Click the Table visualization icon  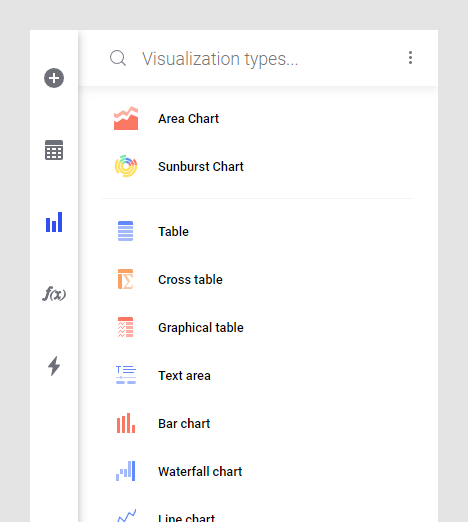tap(126, 231)
